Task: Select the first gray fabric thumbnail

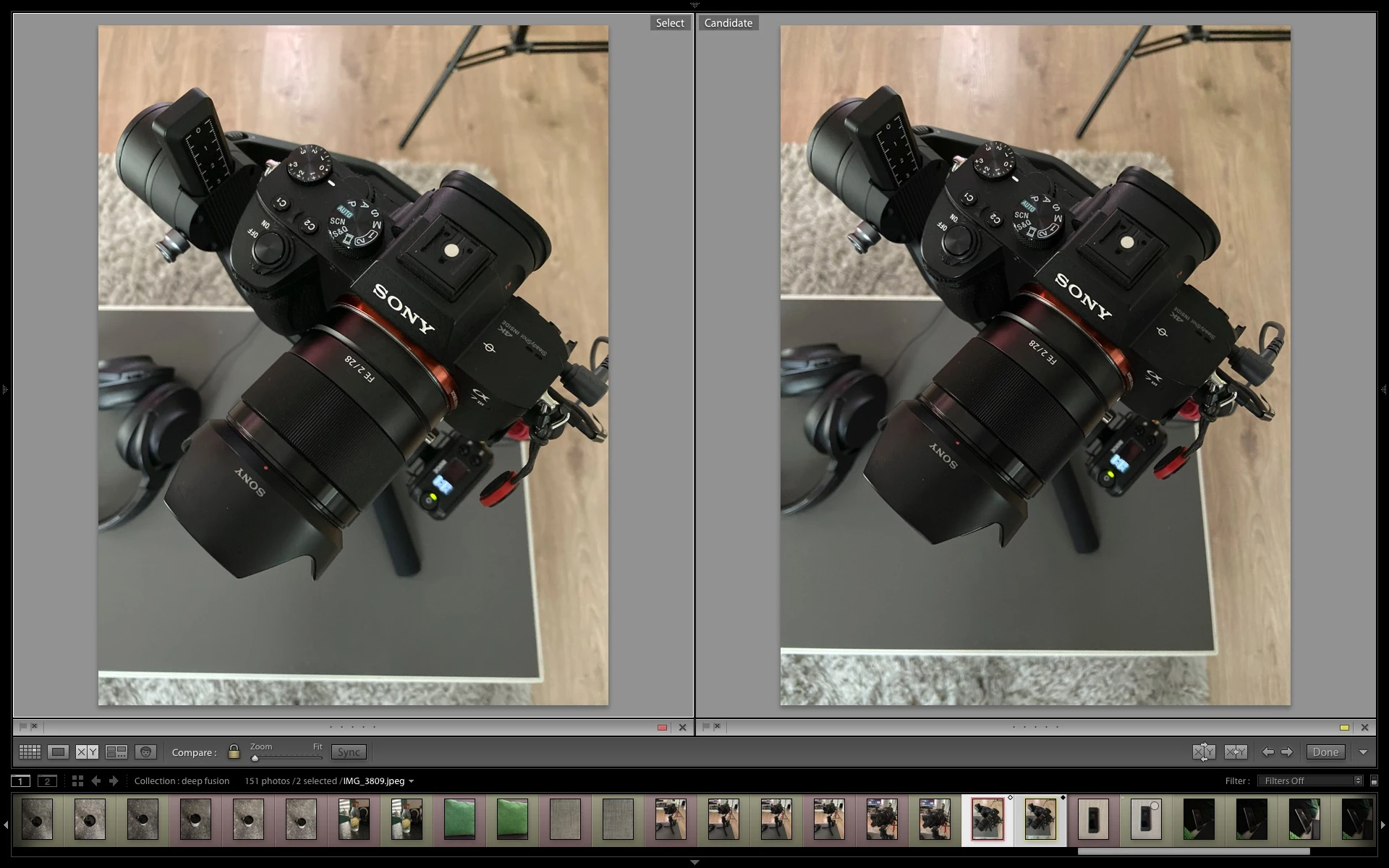Action: click(x=565, y=819)
